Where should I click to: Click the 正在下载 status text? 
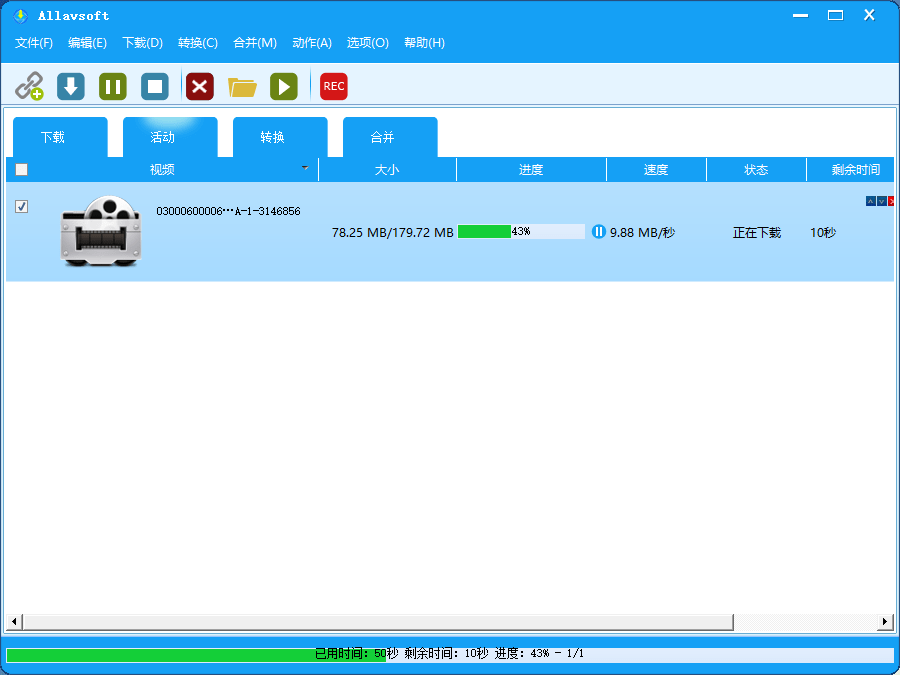757,232
